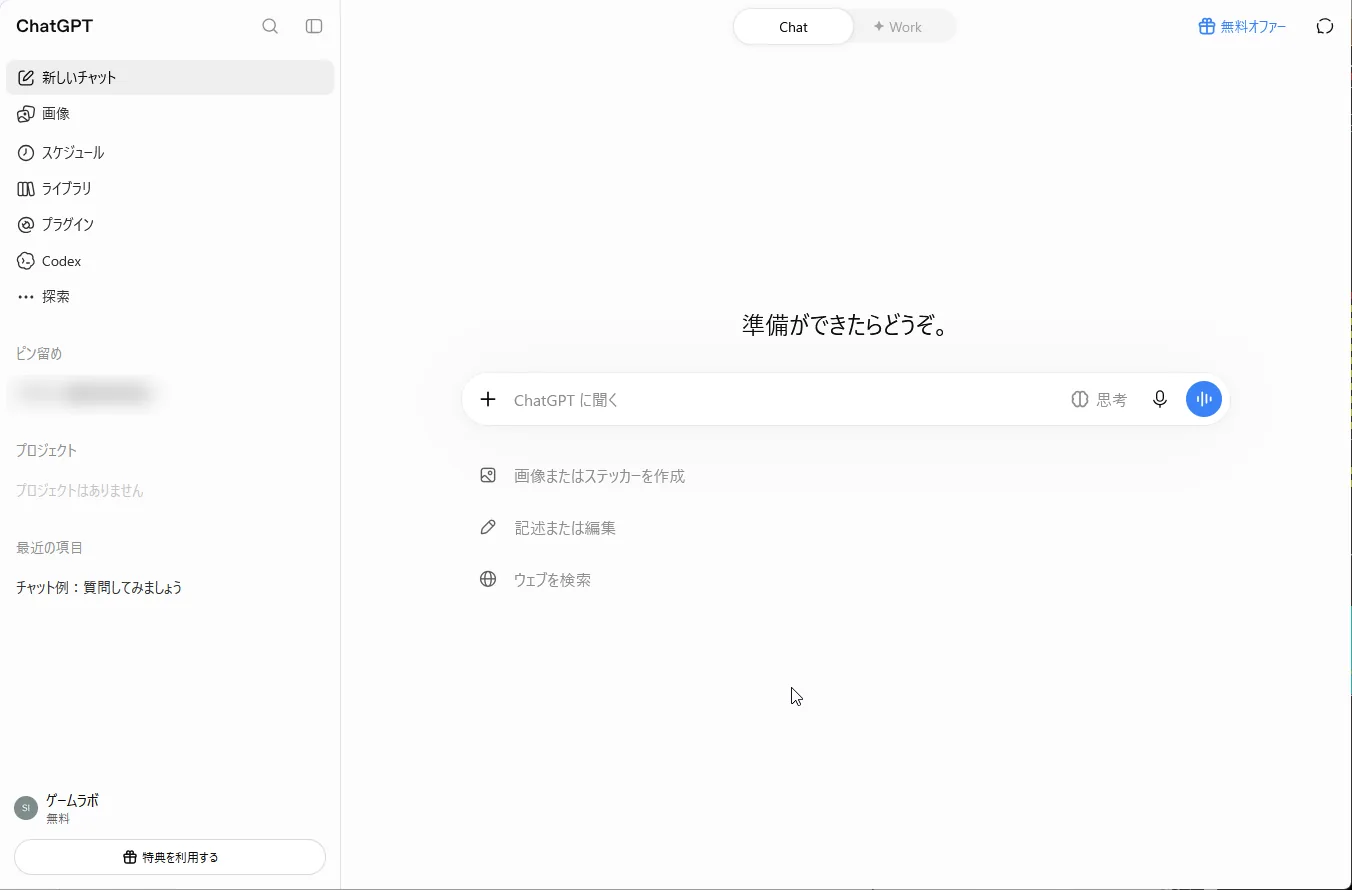The width and height of the screenshot is (1352, 890).
Task: Click the 新しいチャット pencil icon
Action: point(26,77)
